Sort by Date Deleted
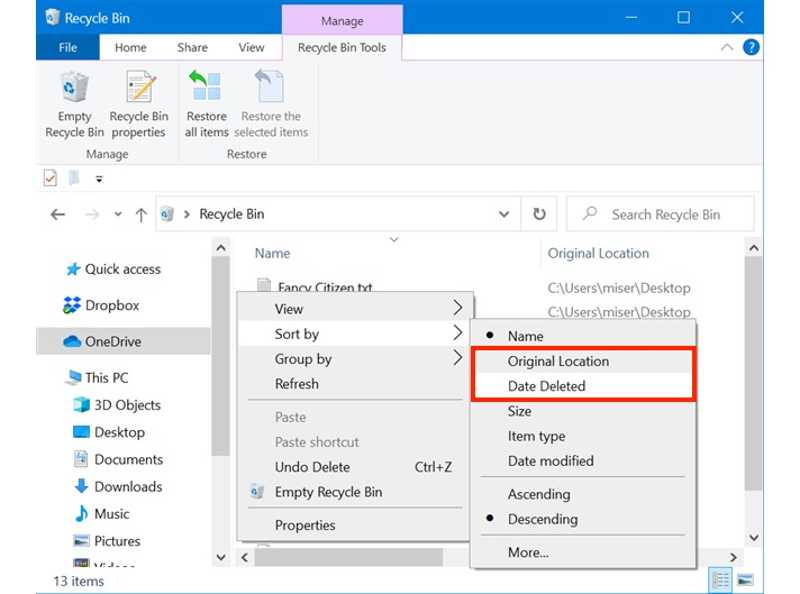Viewport: 800px width, 594px height. [546, 386]
